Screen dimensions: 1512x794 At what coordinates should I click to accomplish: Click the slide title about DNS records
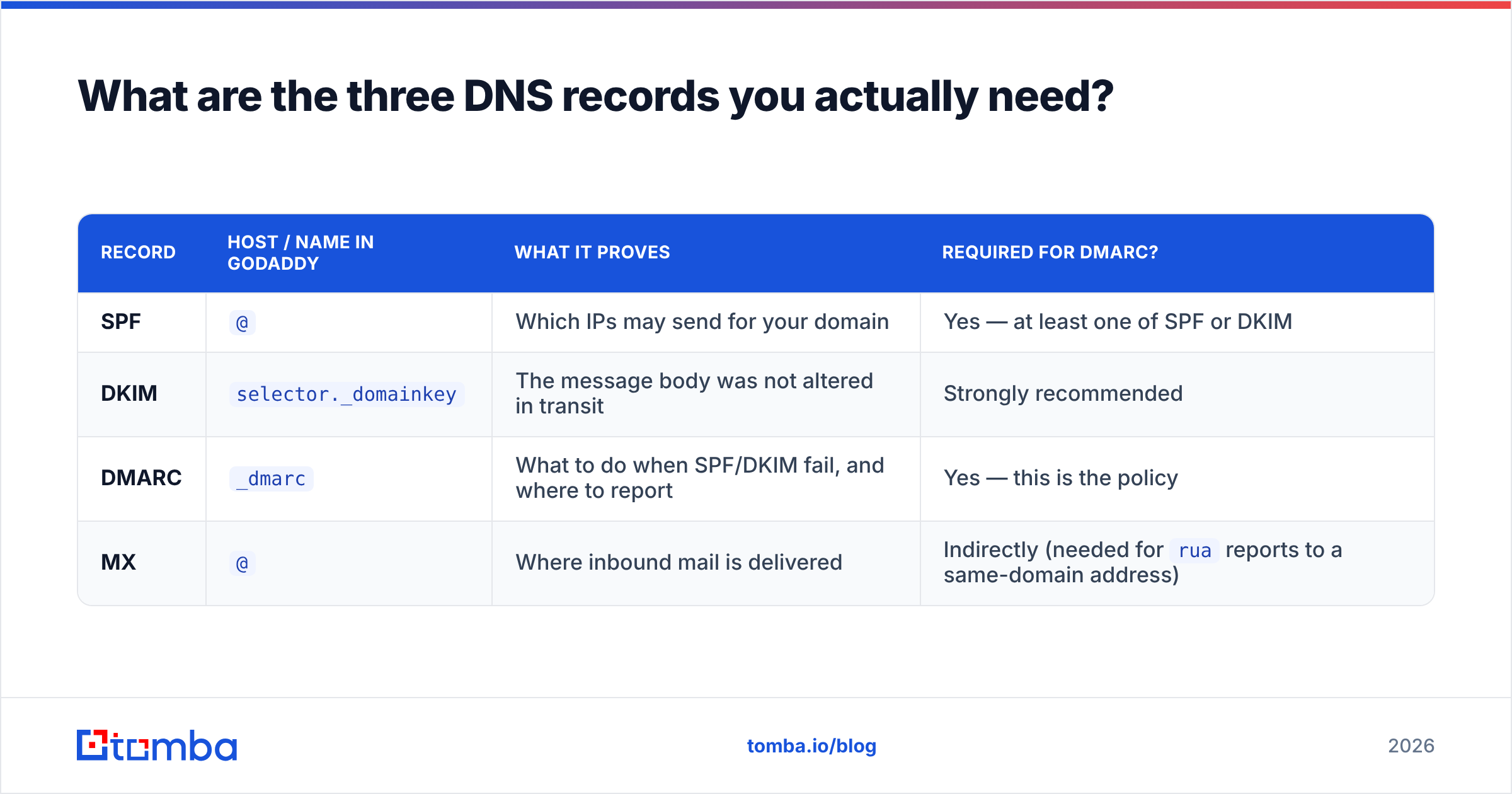(595, 96)
